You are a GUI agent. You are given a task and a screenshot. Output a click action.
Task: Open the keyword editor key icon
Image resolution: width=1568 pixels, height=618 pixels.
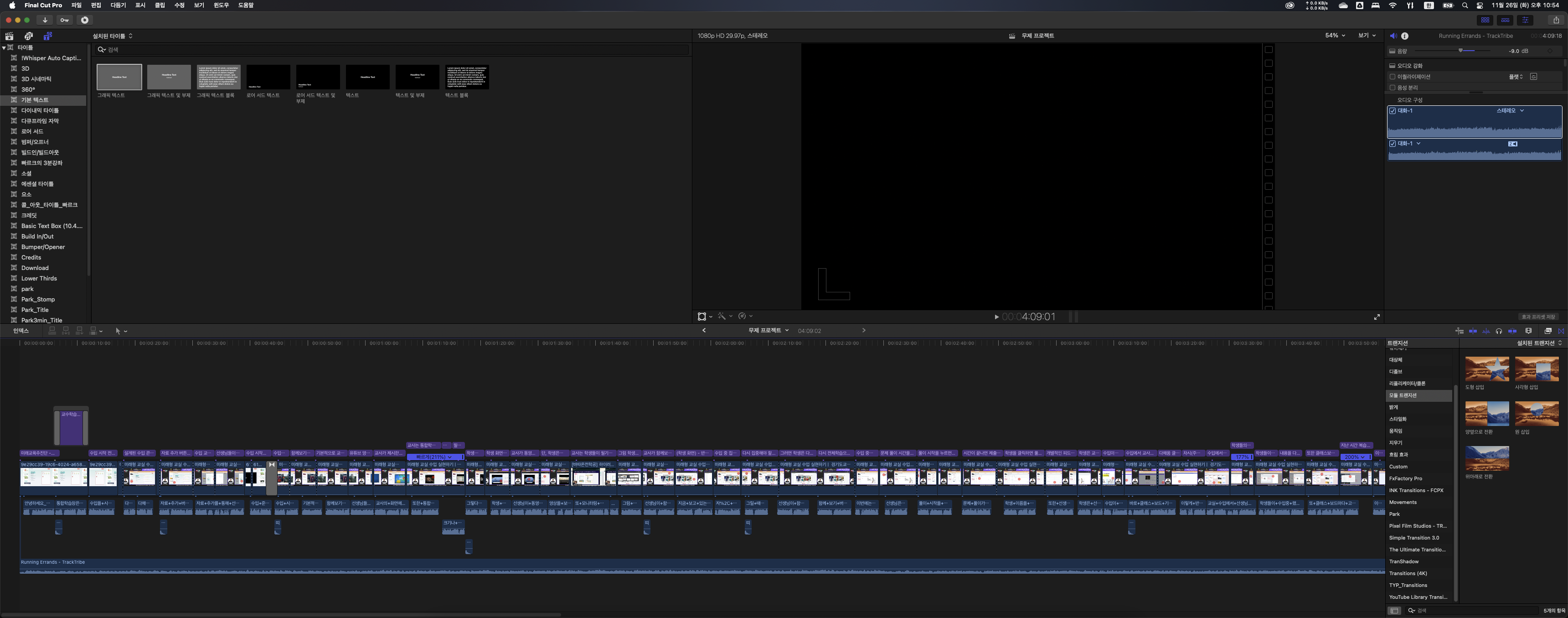[65, 20]
